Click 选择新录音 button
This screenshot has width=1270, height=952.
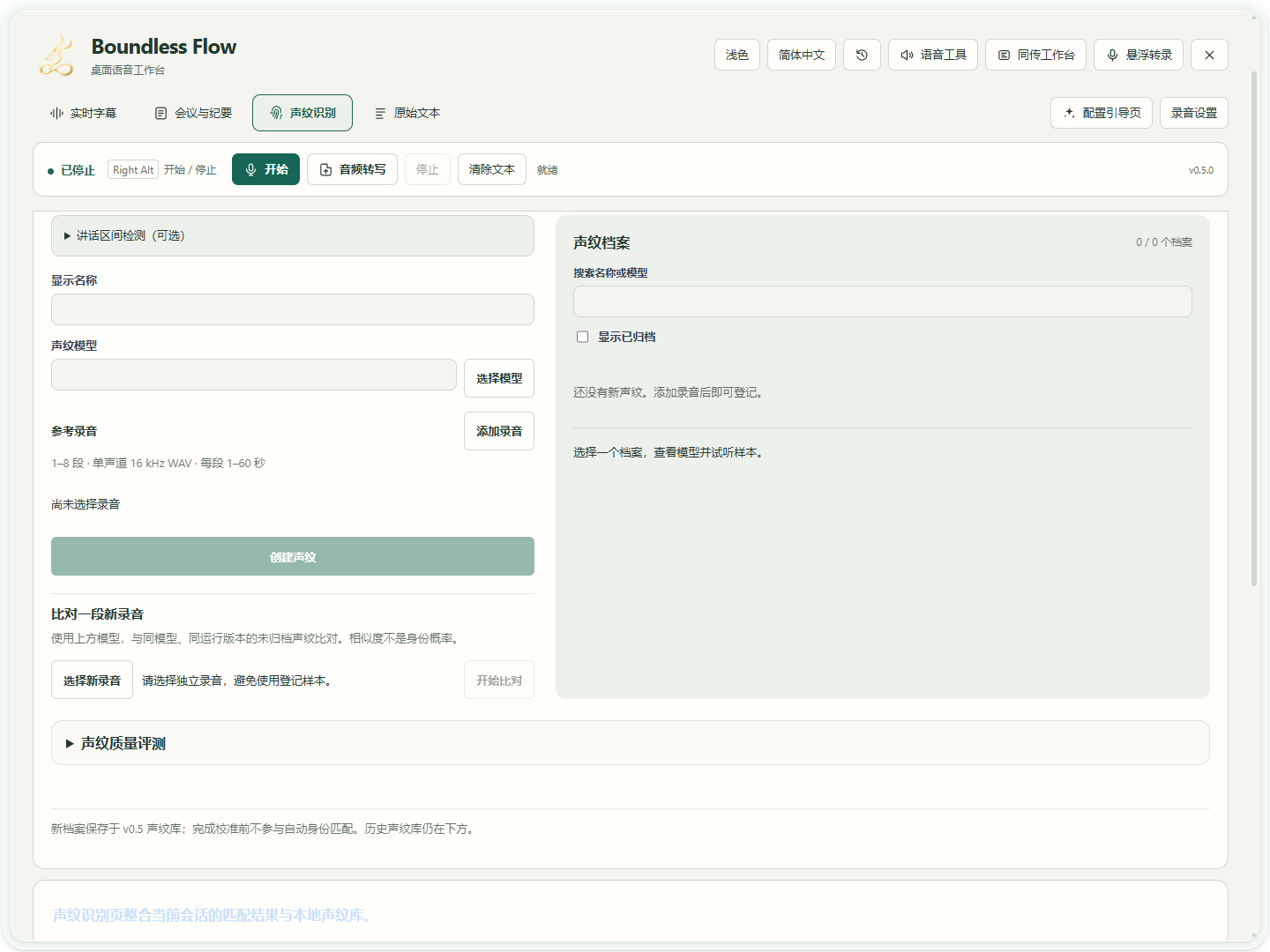pos(92,680)
